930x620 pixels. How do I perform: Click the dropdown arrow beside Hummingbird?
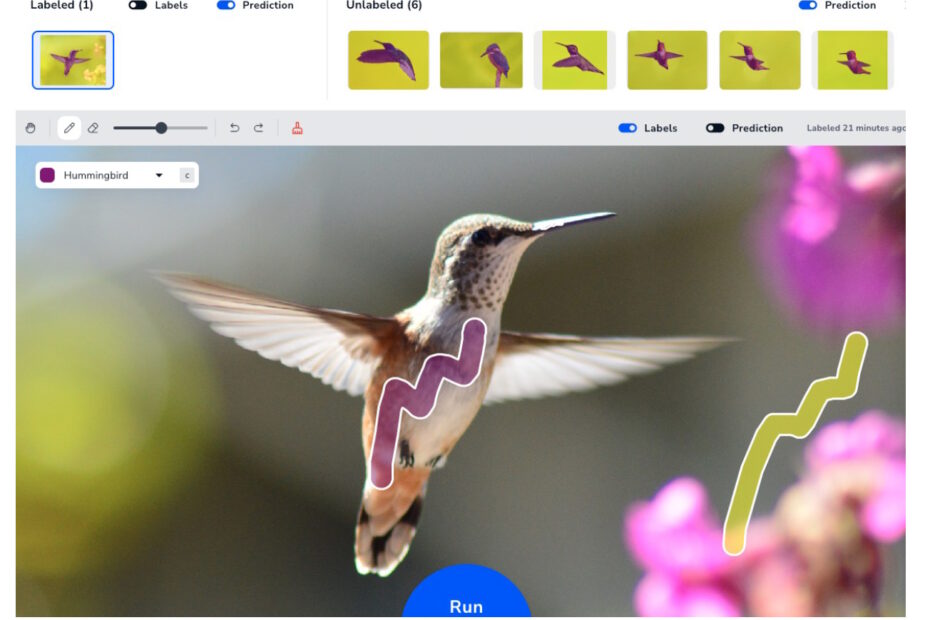tap(159, 176)
